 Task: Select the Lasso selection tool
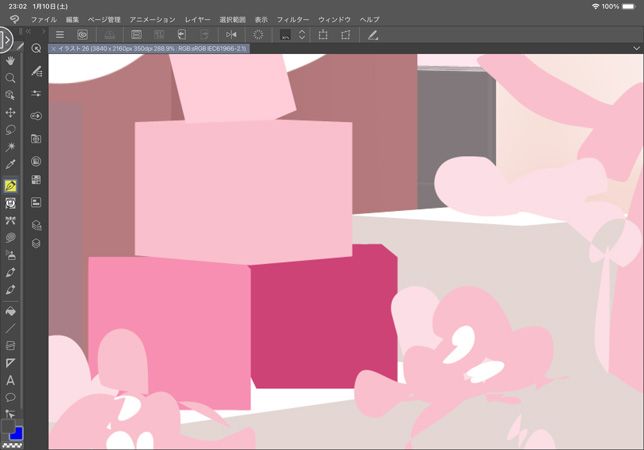(11, 130)
